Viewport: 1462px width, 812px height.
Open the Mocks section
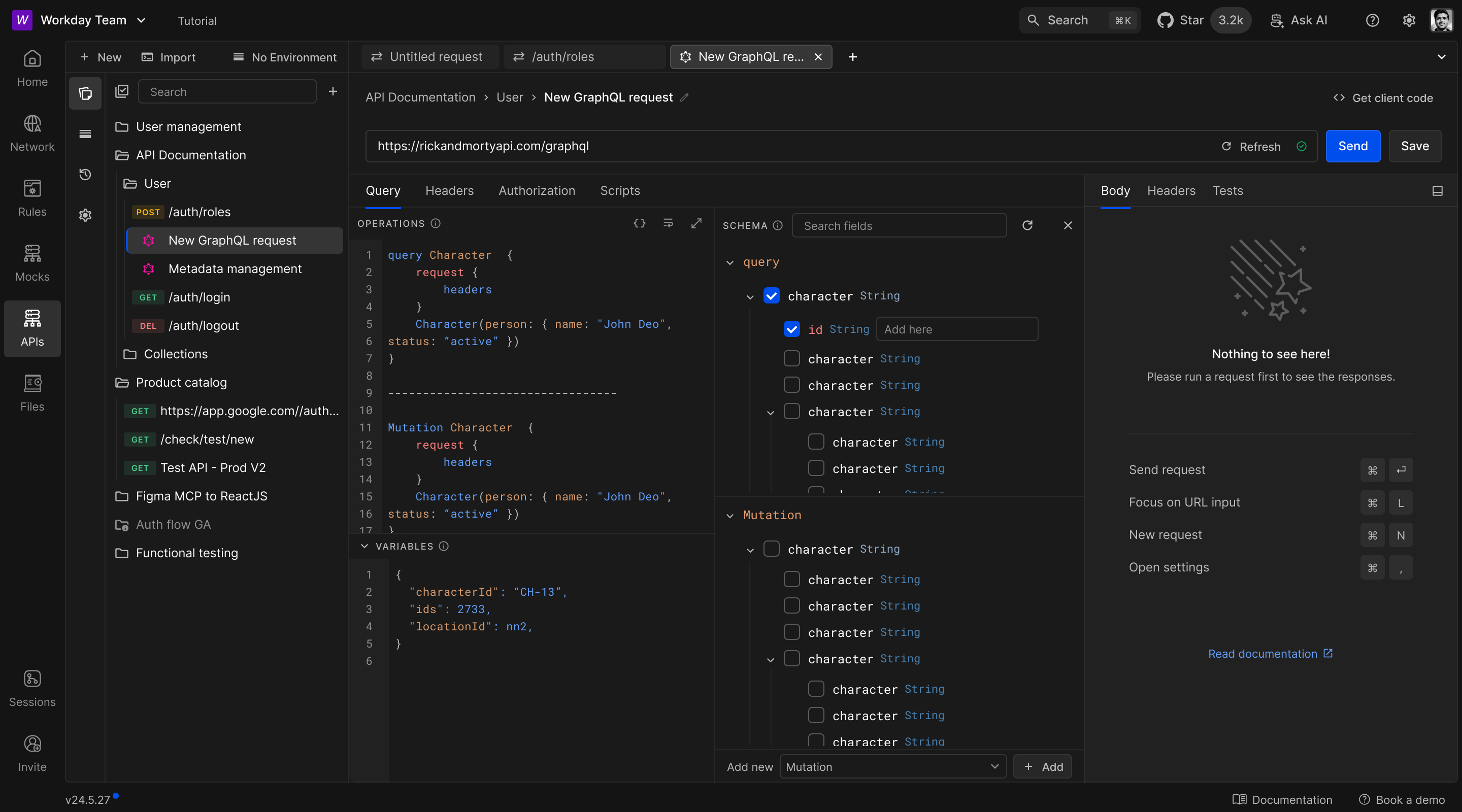click(32, 263)
